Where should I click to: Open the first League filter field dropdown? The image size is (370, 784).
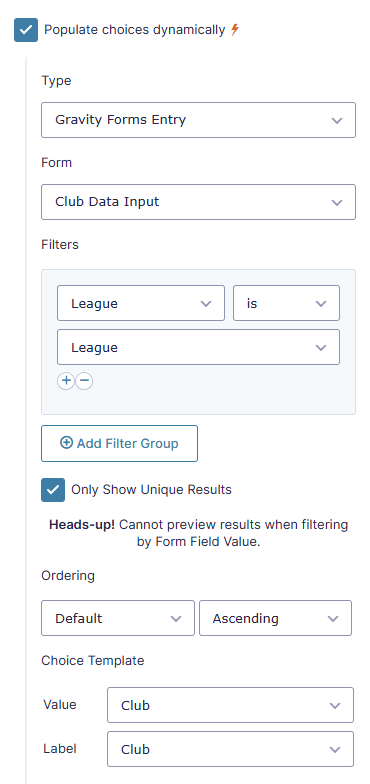[x=141, y=303]
